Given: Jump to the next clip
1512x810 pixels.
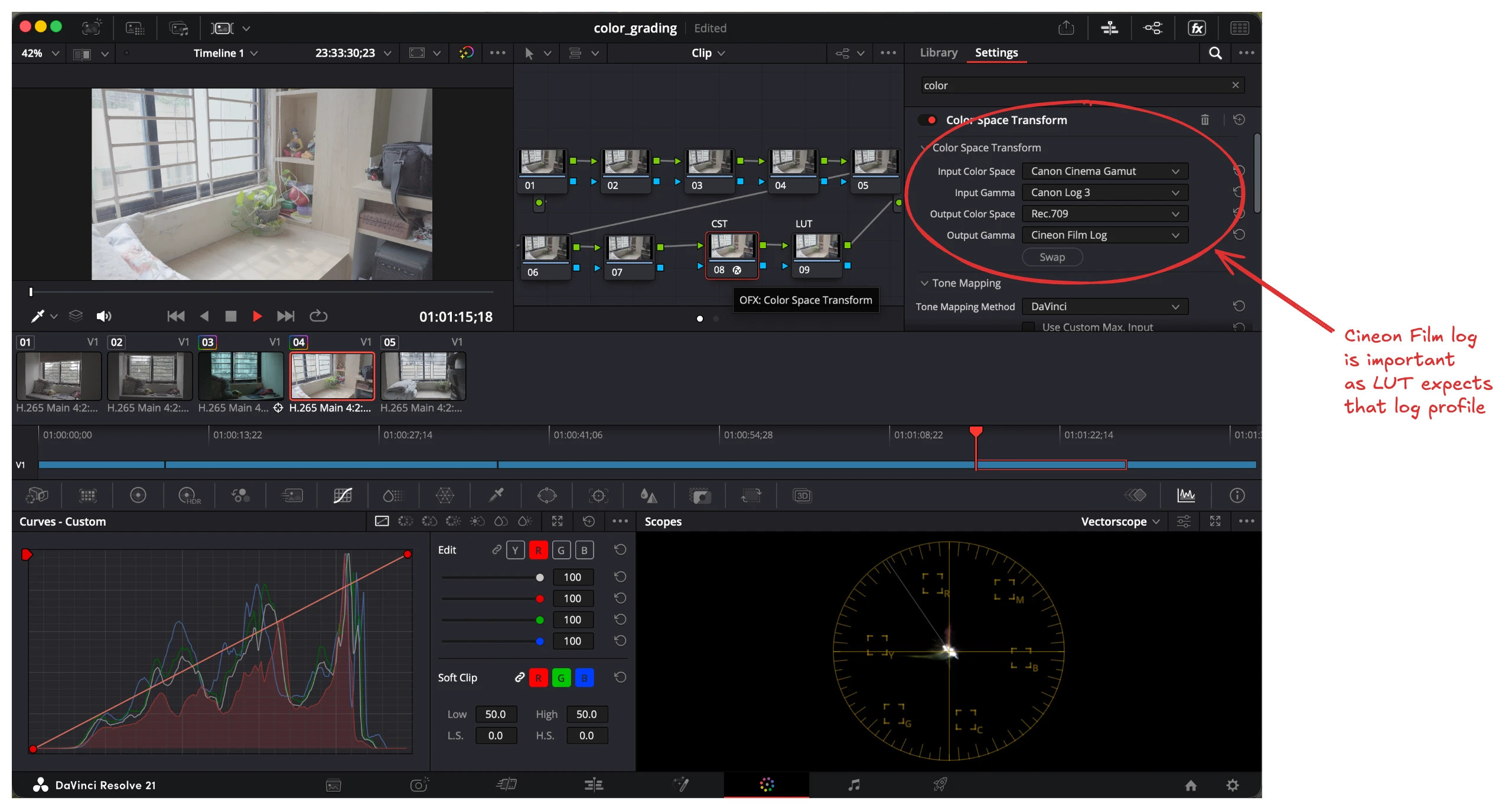Looking at the screenshot, I should [286, 317].
